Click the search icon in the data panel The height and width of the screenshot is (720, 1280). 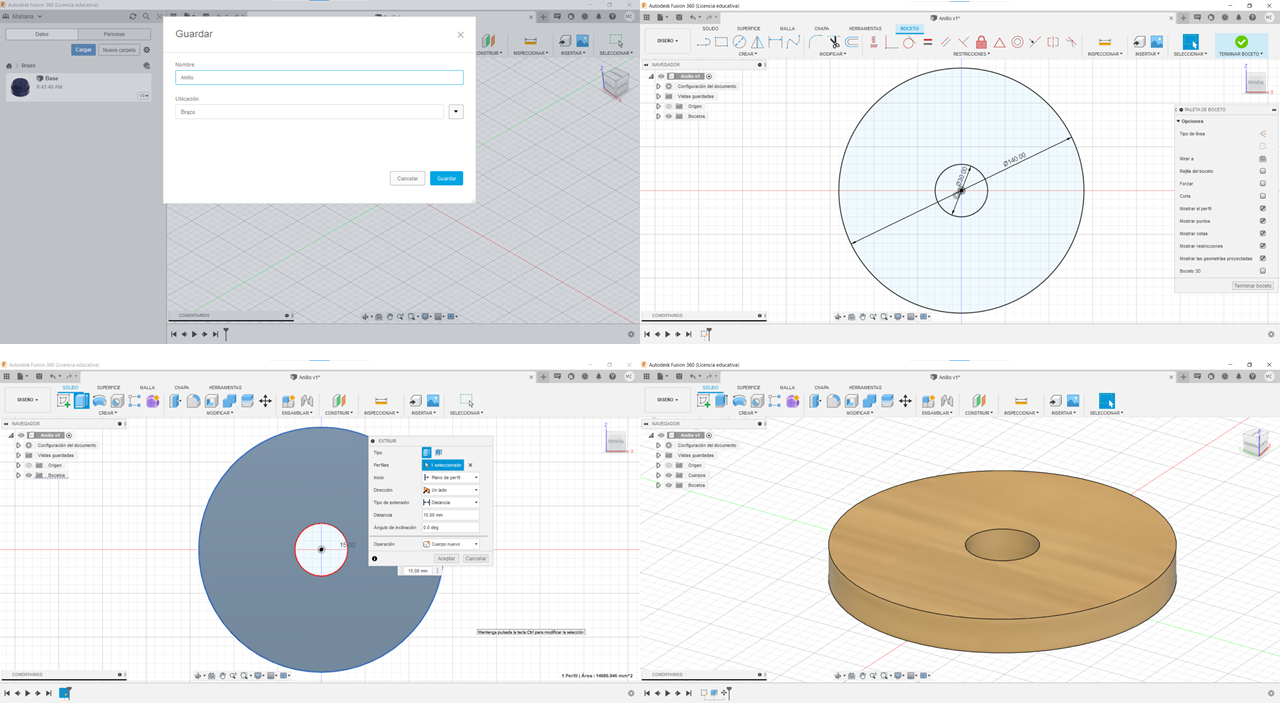(146, 17)
